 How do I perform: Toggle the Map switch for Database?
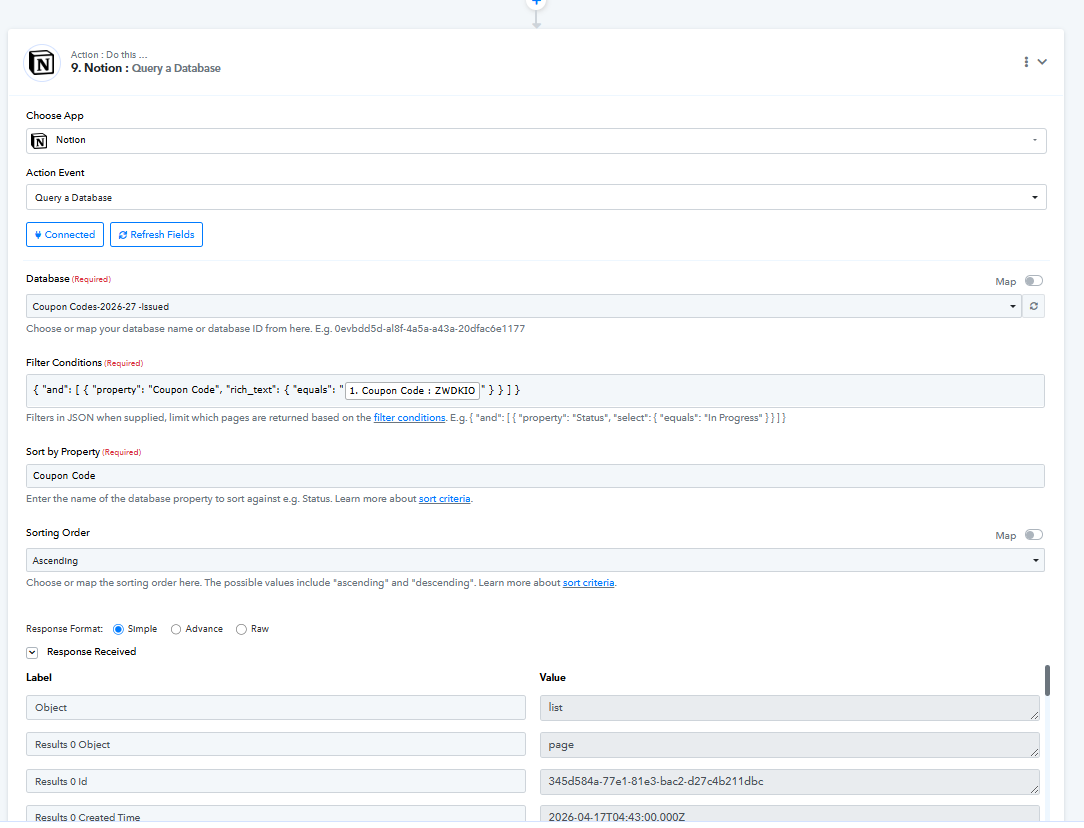click(1034, 281)
